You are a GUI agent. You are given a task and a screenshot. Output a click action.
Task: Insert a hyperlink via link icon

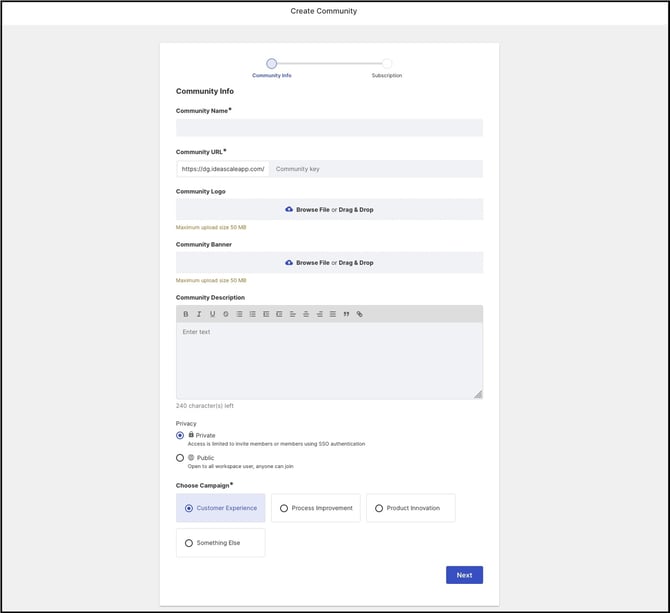(359, 314)
